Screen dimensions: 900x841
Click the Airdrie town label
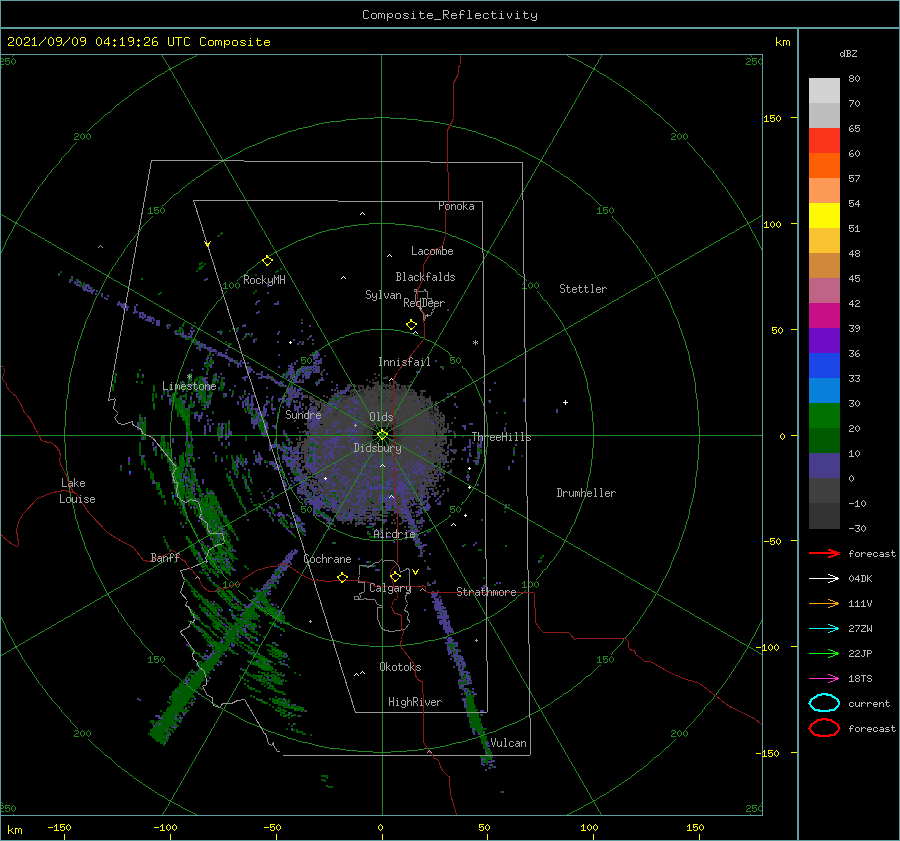coord(394,534)
